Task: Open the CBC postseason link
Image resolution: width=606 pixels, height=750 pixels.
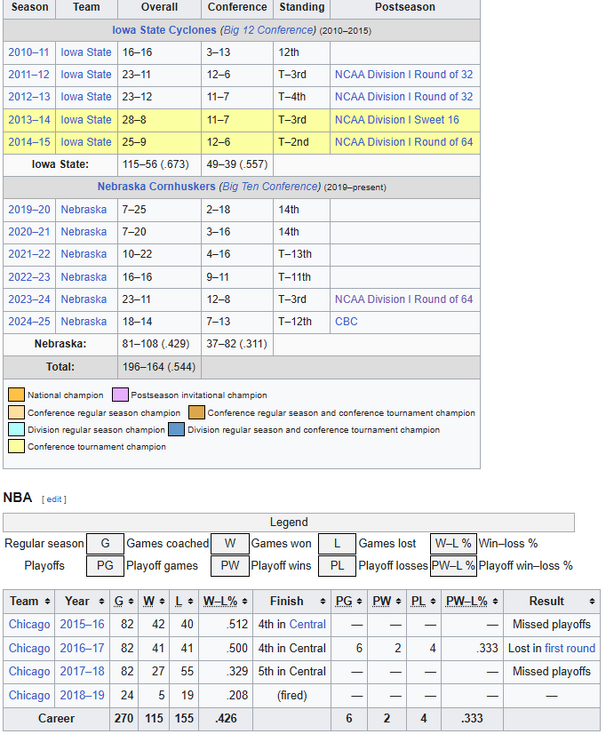Action: (346, 322)
